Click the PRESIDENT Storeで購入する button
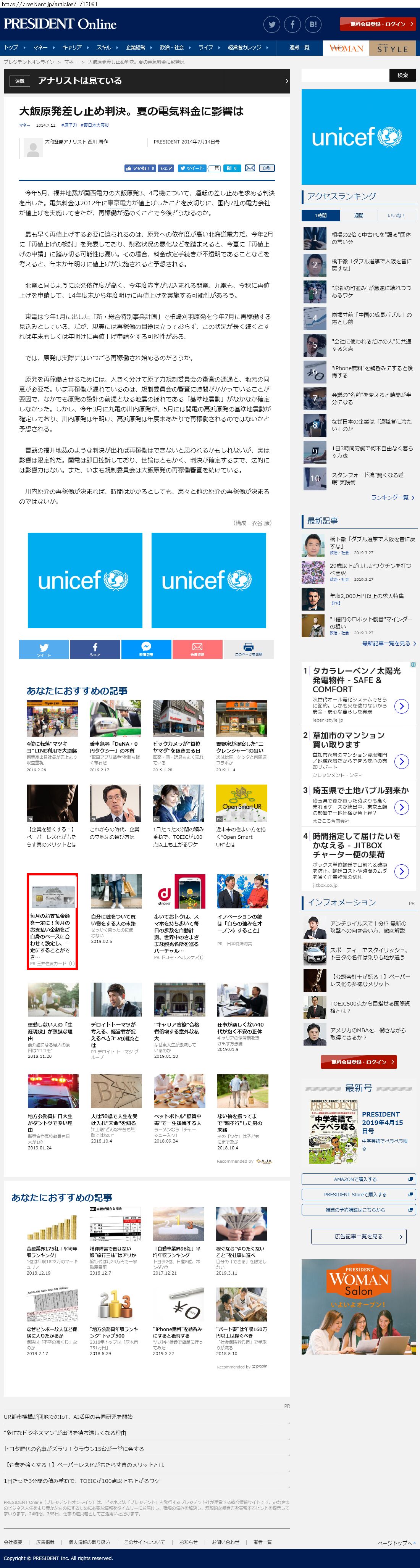 (x=359, y=1194)
